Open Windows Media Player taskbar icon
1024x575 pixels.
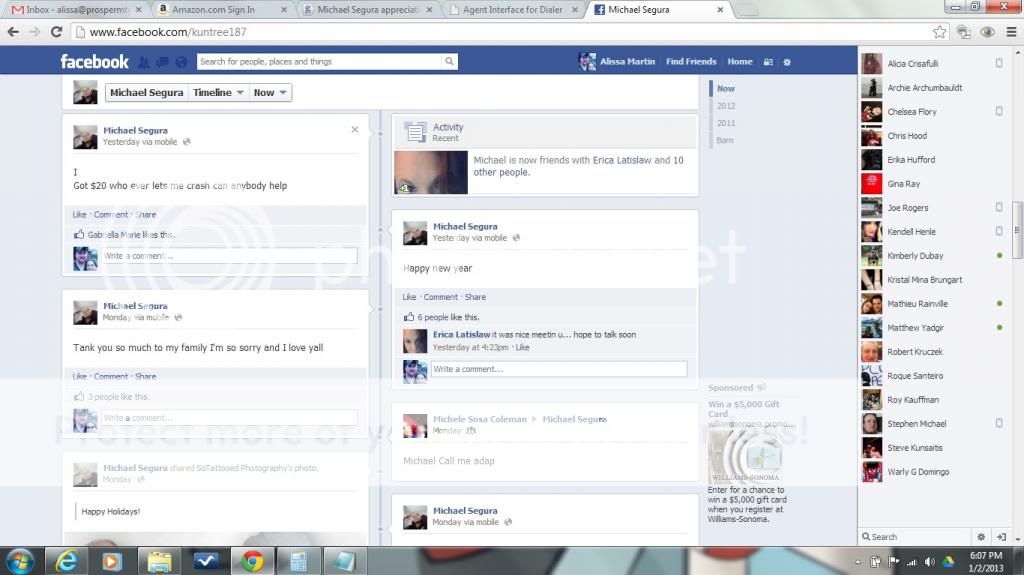coord(112,561)
